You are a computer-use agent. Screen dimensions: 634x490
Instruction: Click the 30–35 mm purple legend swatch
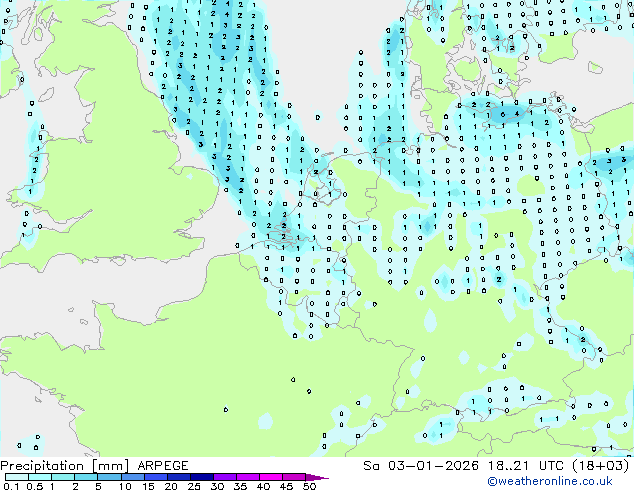coord(224,477)
